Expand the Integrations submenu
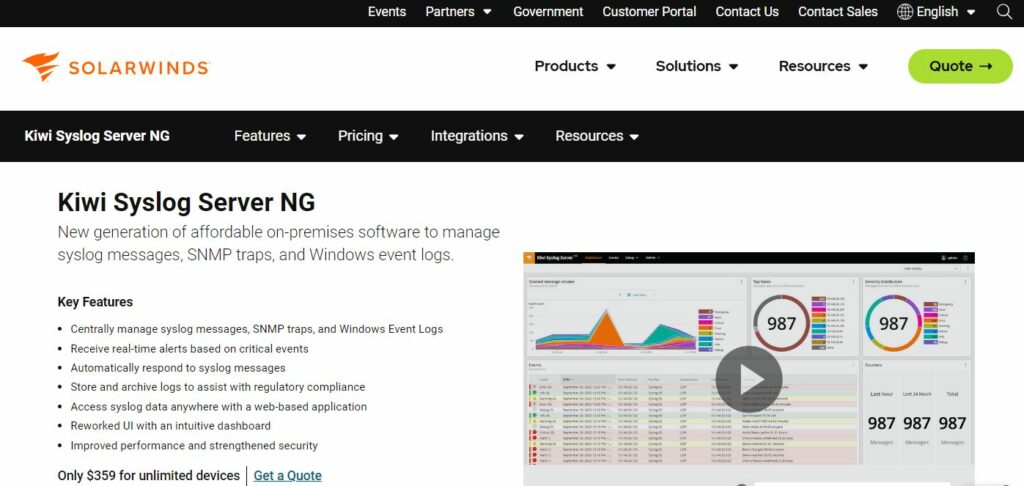 coord(477,136)
